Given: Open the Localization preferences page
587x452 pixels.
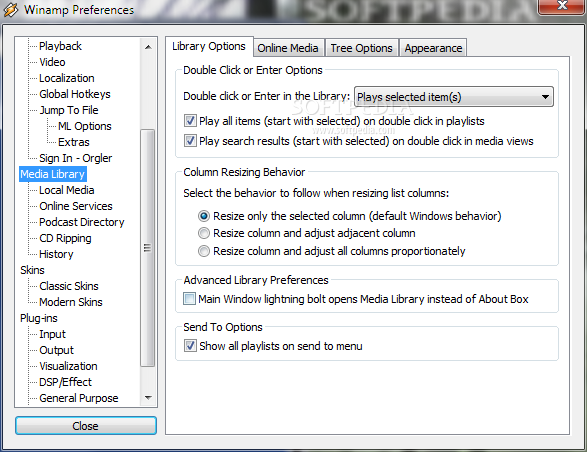Looking at the screenshot, I should pyautogui.click(x=67, y=78).
